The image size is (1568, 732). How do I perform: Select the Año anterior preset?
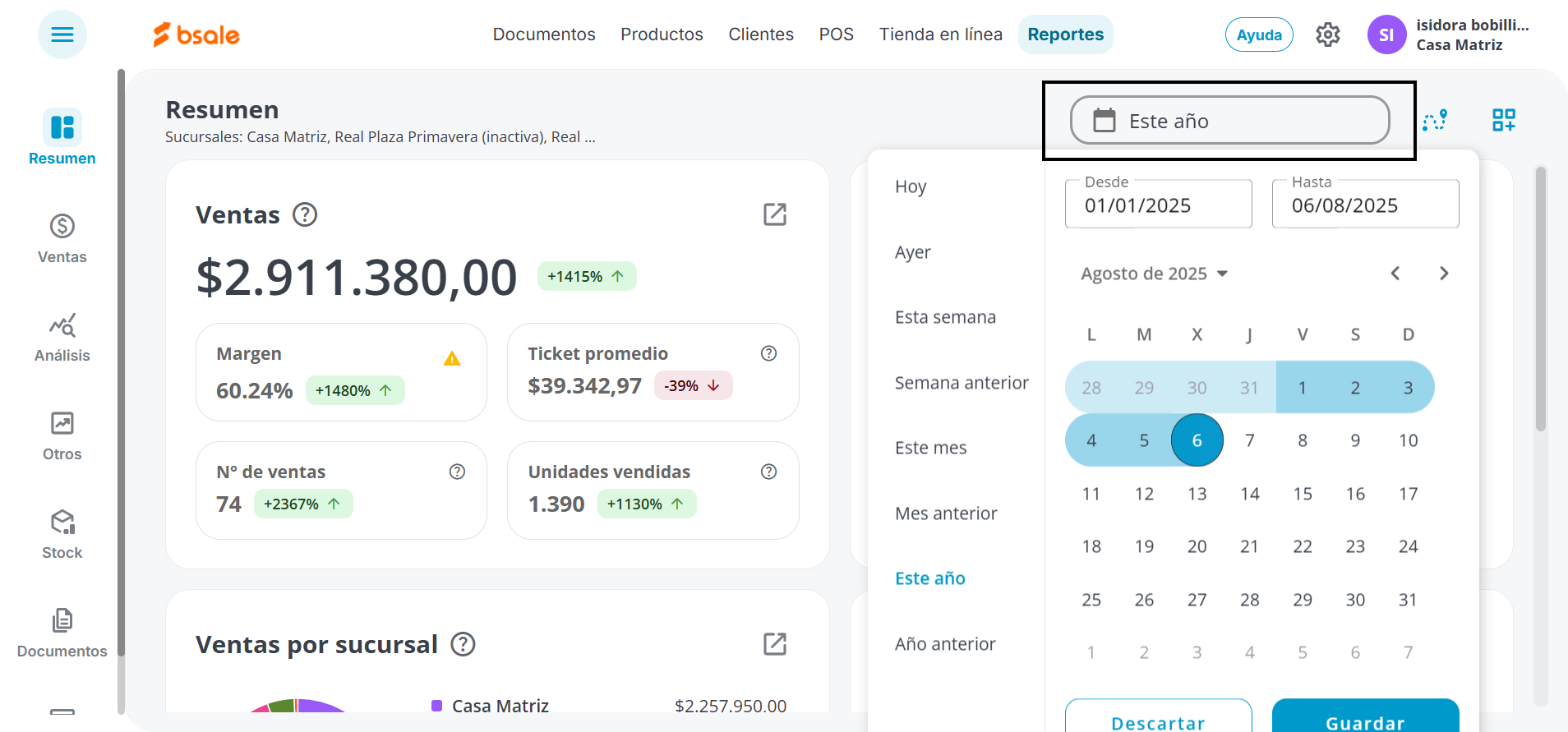coord(945,644)
